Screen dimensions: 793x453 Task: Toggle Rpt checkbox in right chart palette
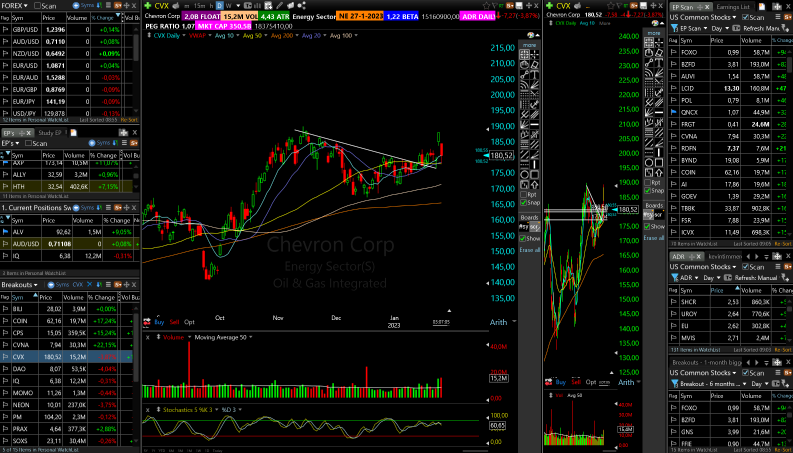point(647,183)
